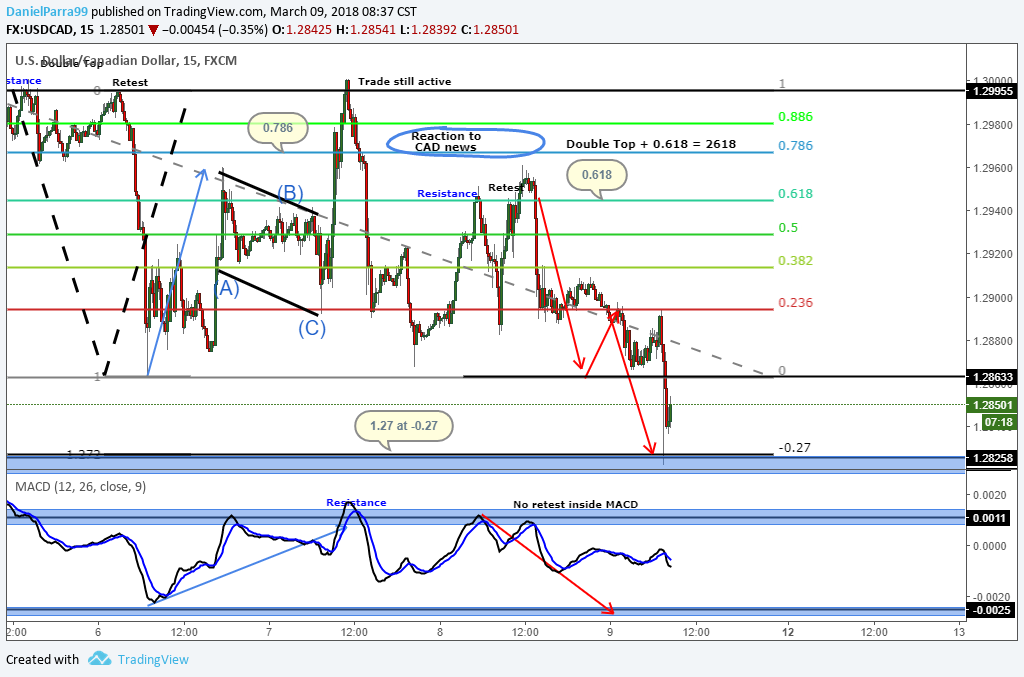Viewport: 1024px width, 677px height.
Task: Click the 'Trade still active' label
Action: tap(404, 82)
